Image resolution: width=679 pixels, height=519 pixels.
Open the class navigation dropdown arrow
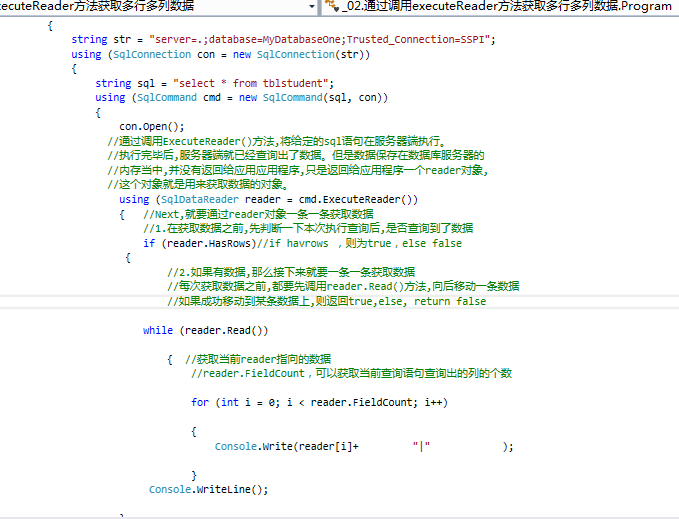coord(312,6)
